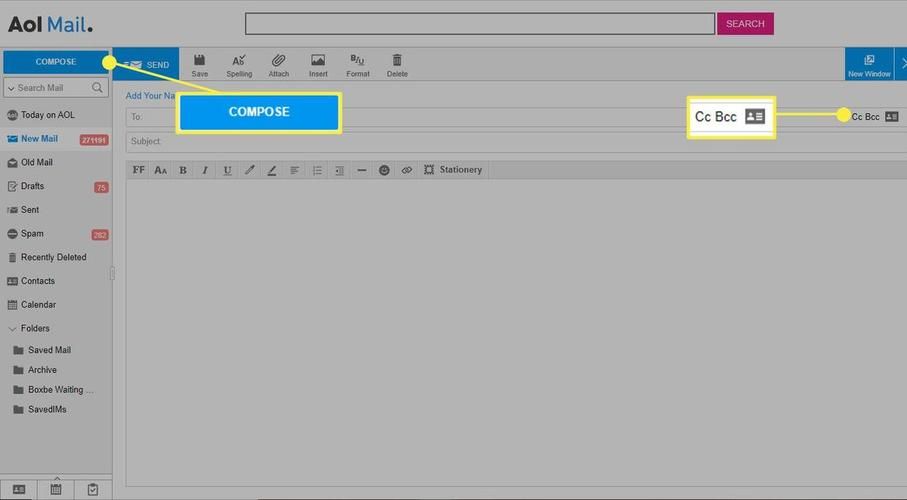Toggle bold formatting
Screen dimensions: 907x500
click(183, 170)
